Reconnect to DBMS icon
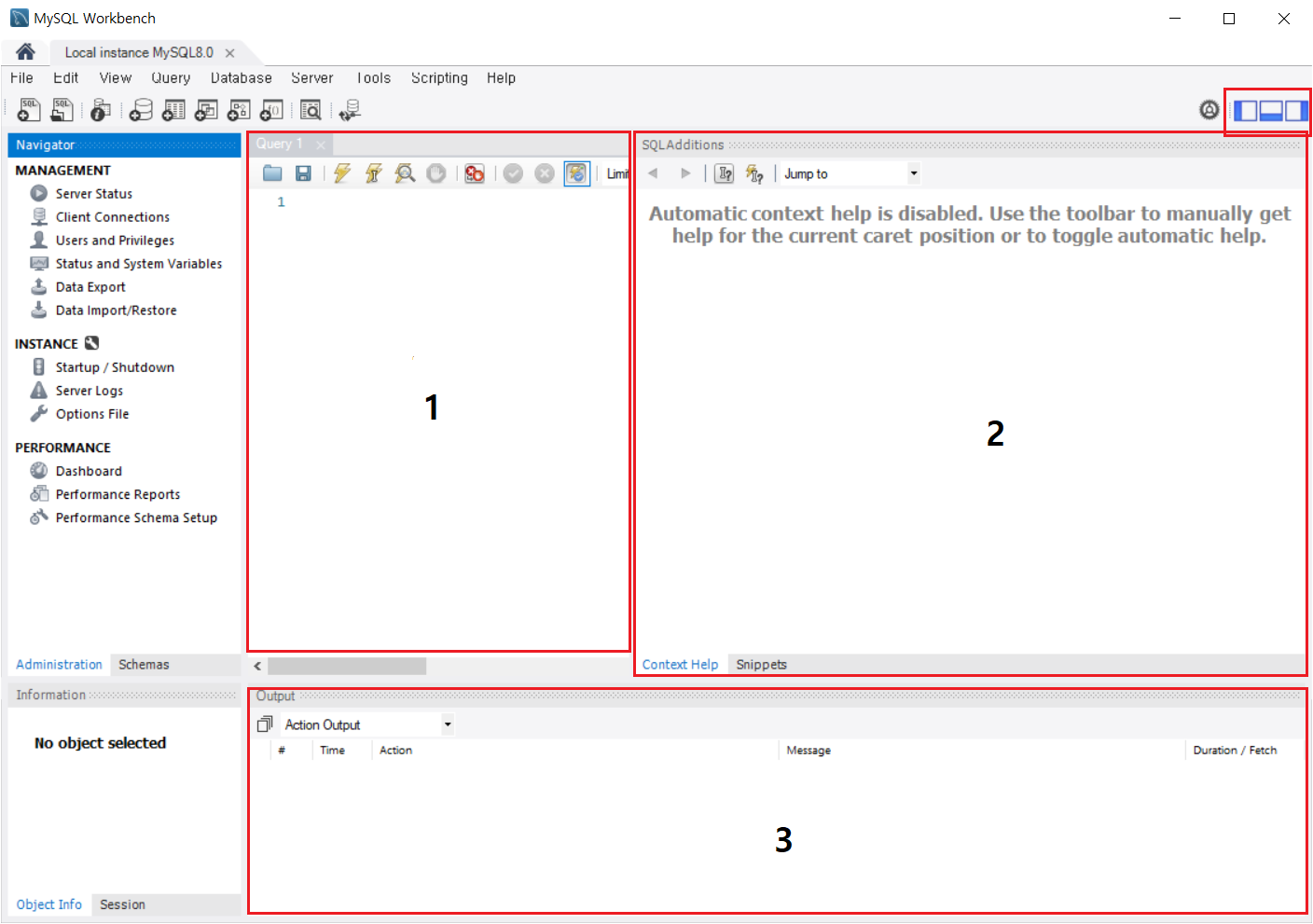 (x=350, y=111)
